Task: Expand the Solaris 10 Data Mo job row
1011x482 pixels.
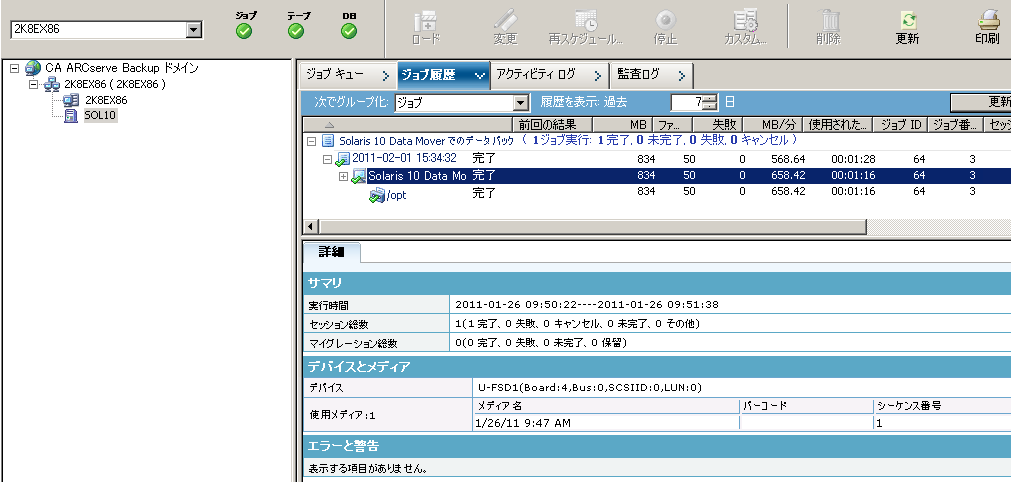Action: (x=343, y=176)
